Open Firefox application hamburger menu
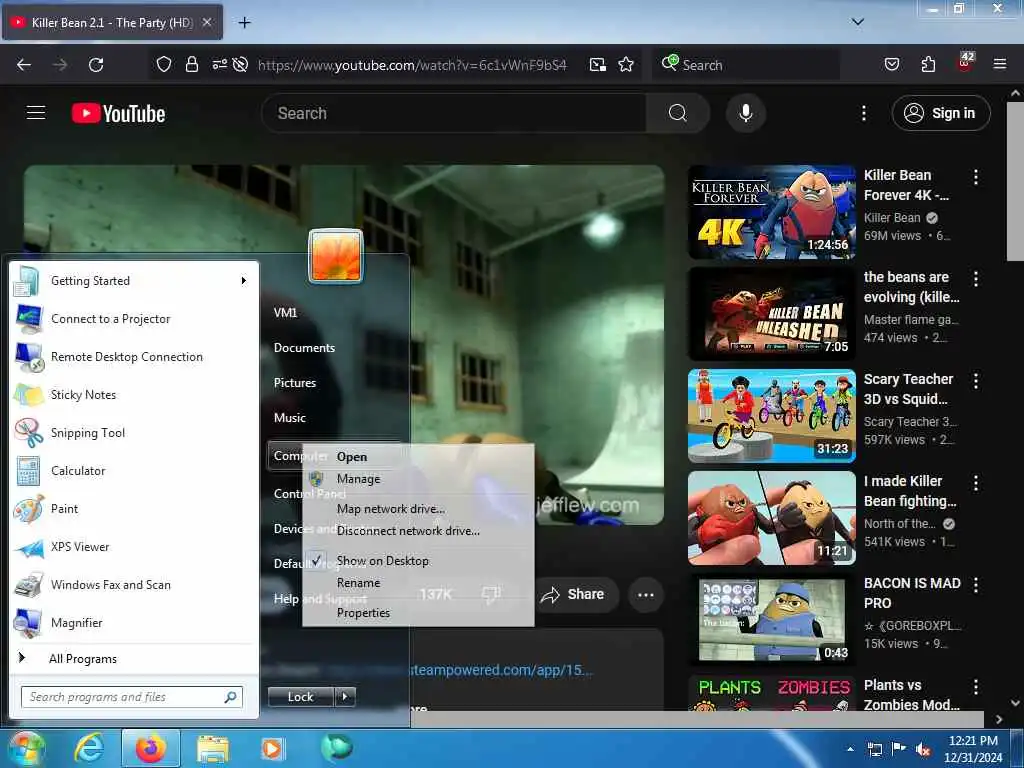The width and height of the screenshot is (1024, 768). tap(999, 64)
